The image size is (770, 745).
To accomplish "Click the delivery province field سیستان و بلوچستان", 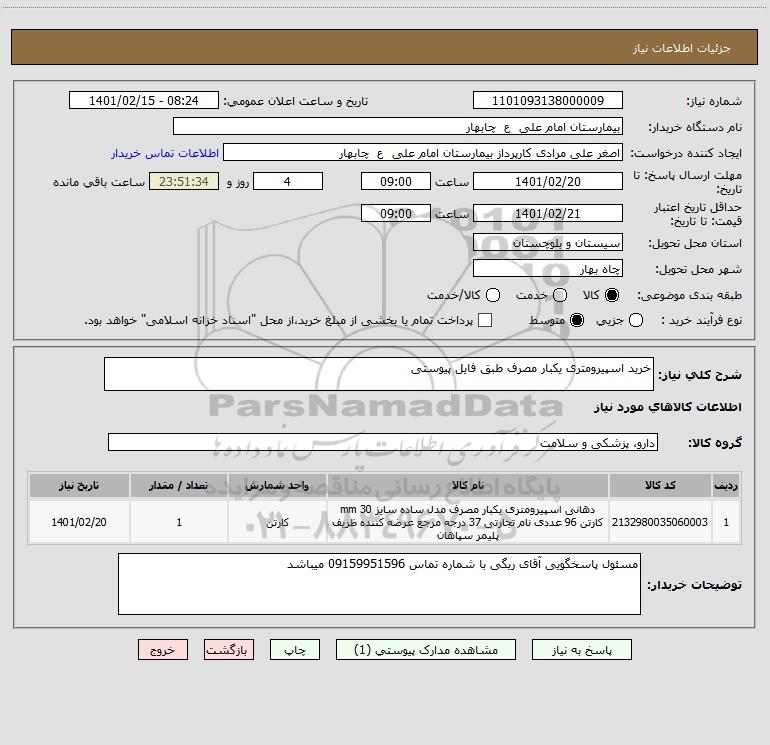I will click(x=548, y=242).
